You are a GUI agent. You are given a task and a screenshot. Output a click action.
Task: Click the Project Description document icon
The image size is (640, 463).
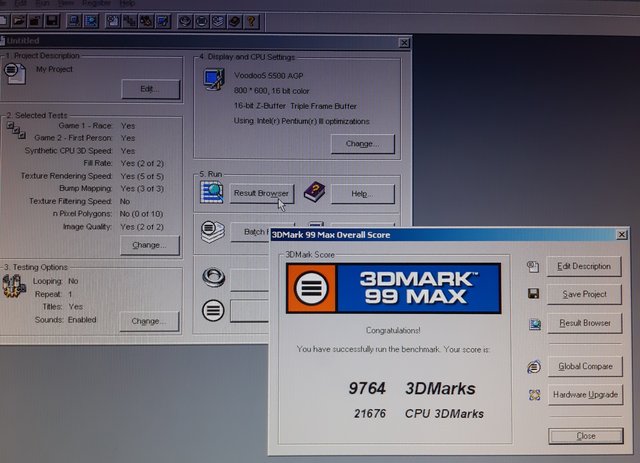[x=15, y=73]
